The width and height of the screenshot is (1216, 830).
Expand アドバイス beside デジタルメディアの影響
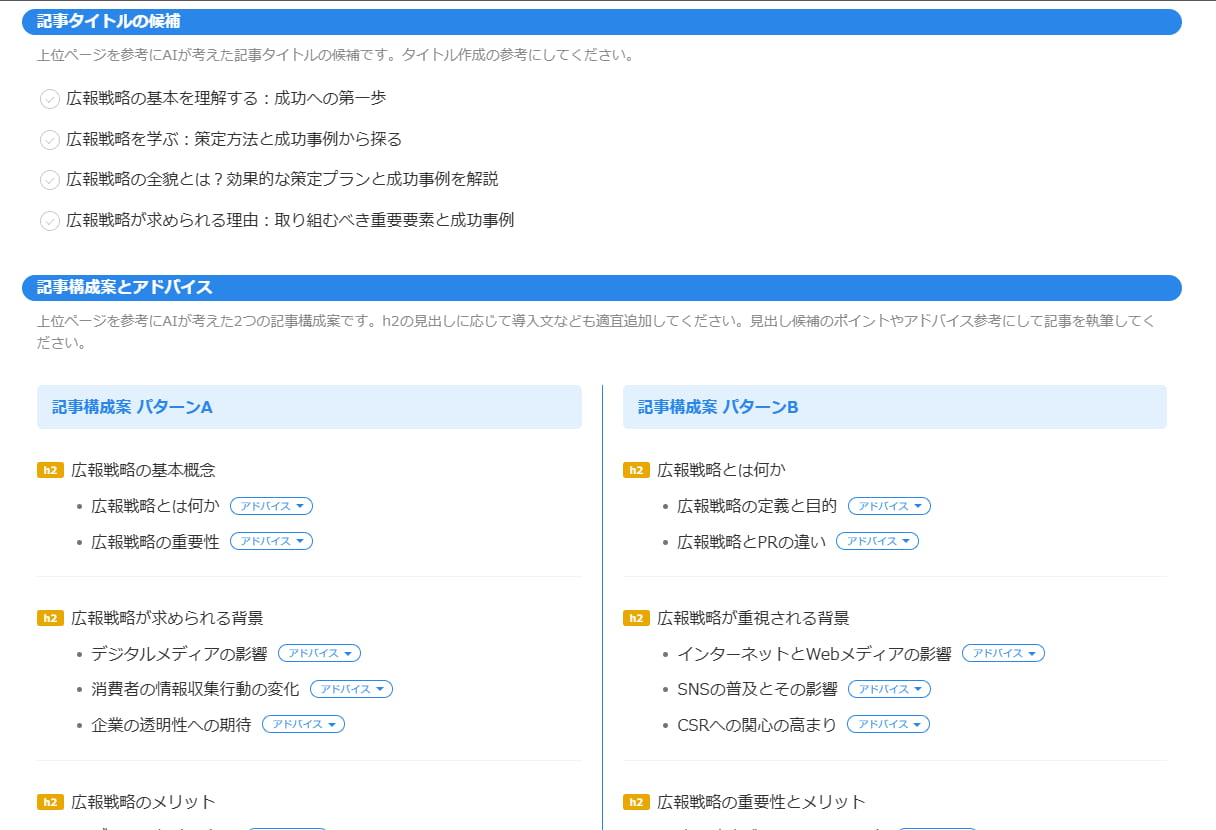[x=320, y=653]
